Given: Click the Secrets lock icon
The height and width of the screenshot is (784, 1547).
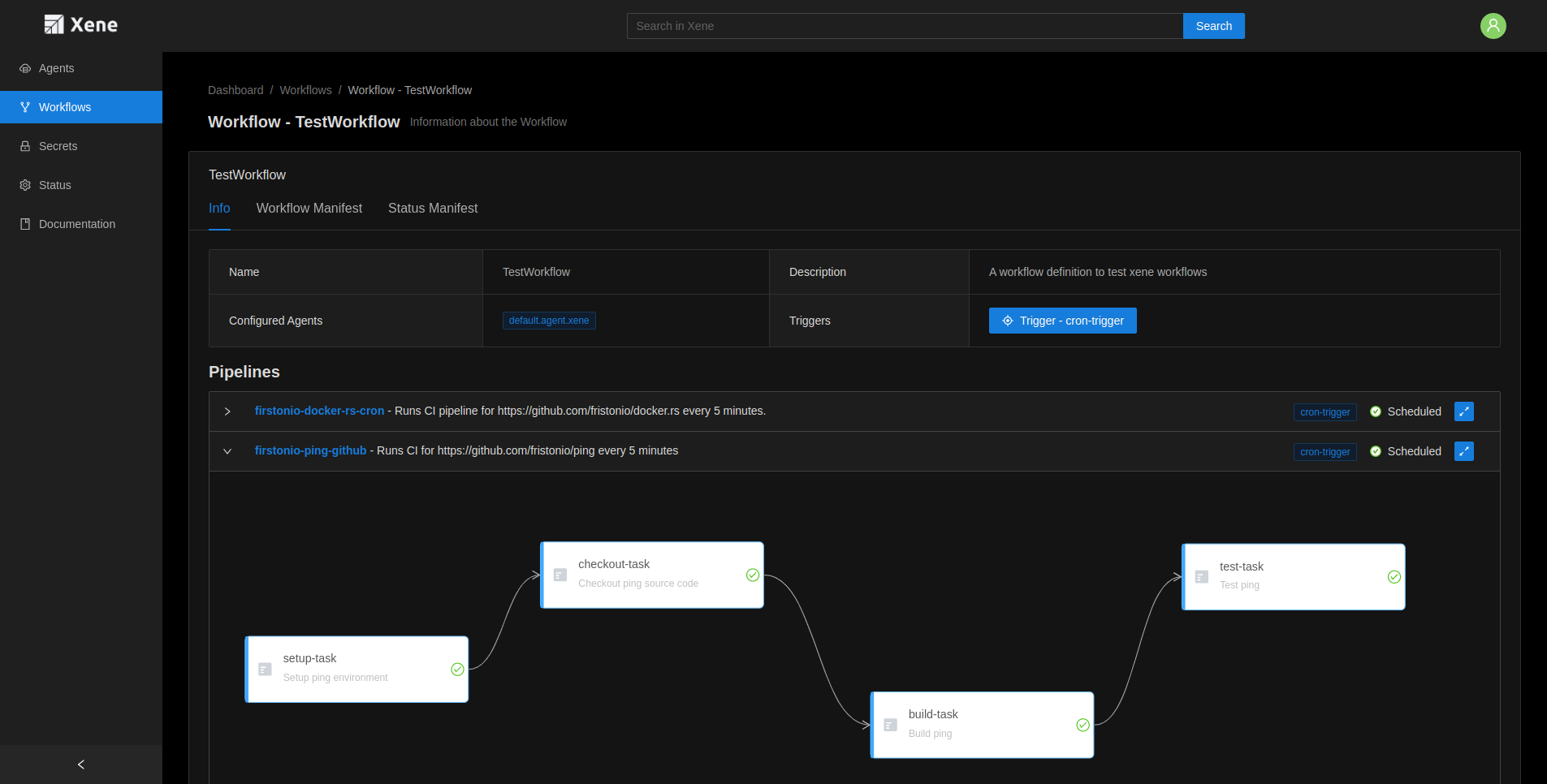Looking at the screenshot, I should 25,146.
